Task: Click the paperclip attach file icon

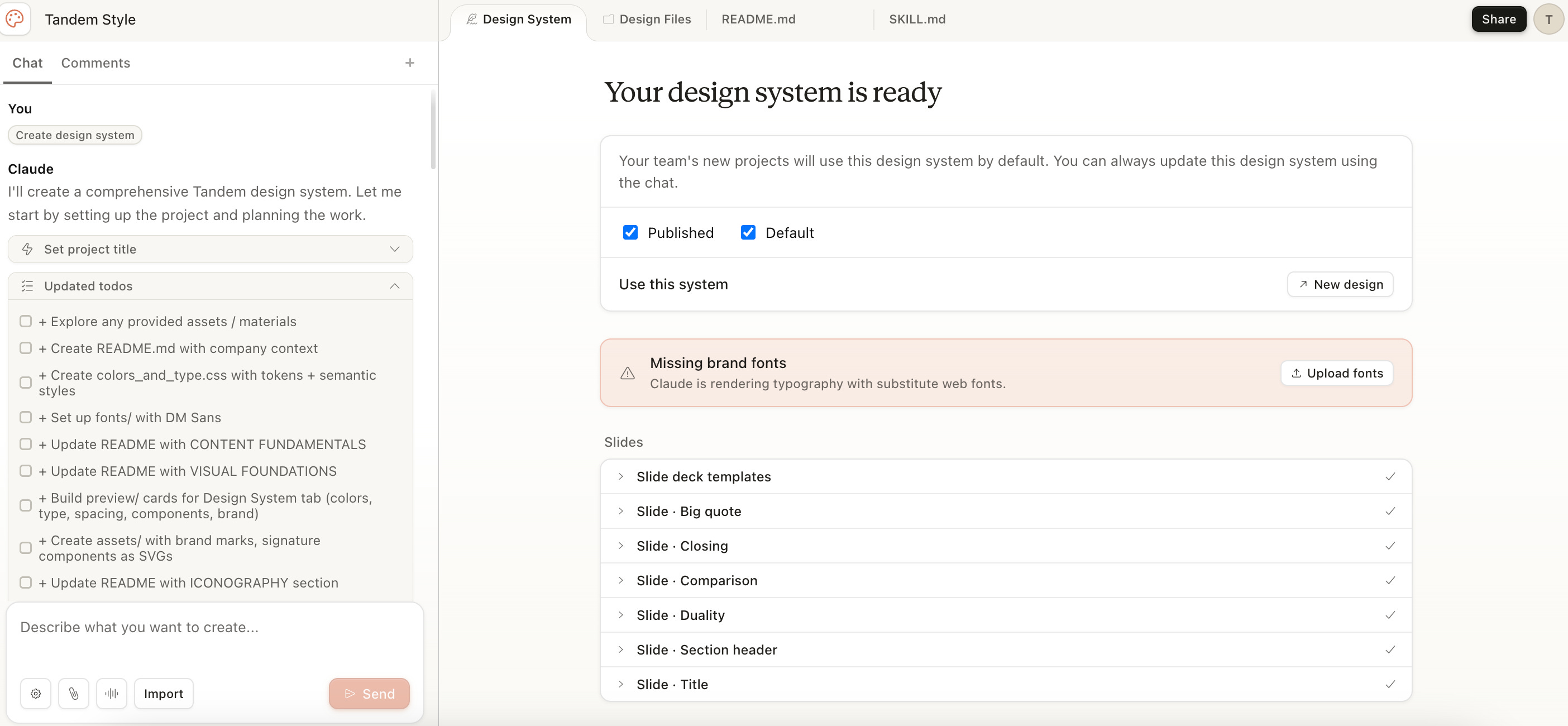Action: tap(74, 693)
